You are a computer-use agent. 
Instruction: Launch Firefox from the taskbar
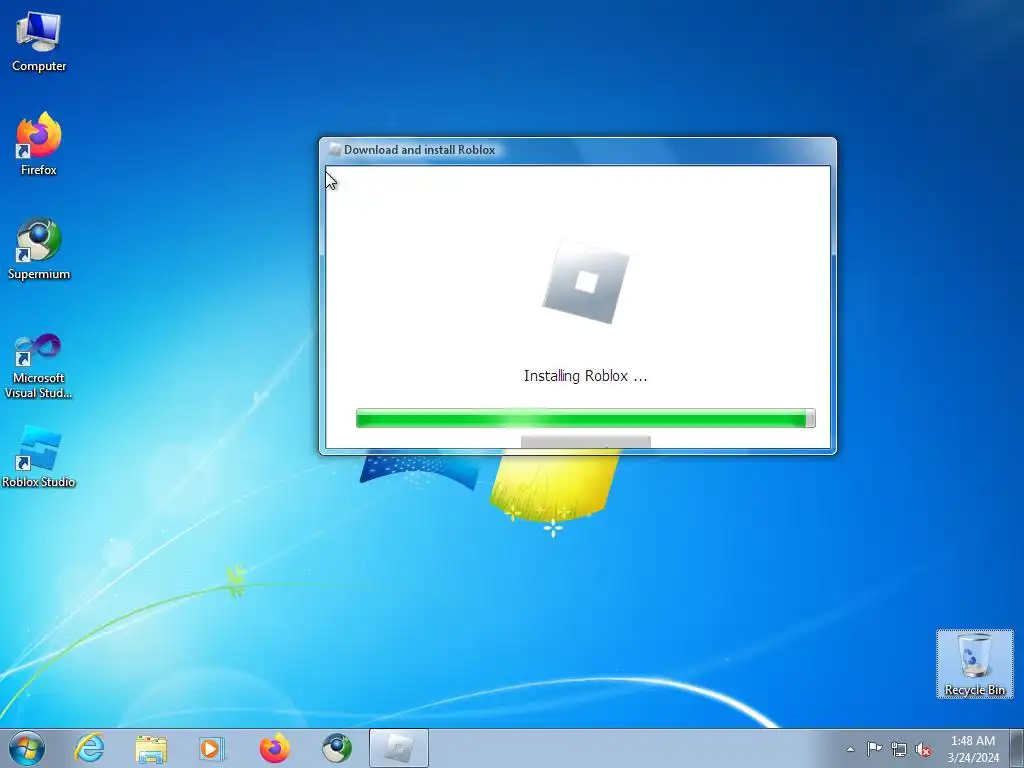pyautogui.click(x=274, y=748)
